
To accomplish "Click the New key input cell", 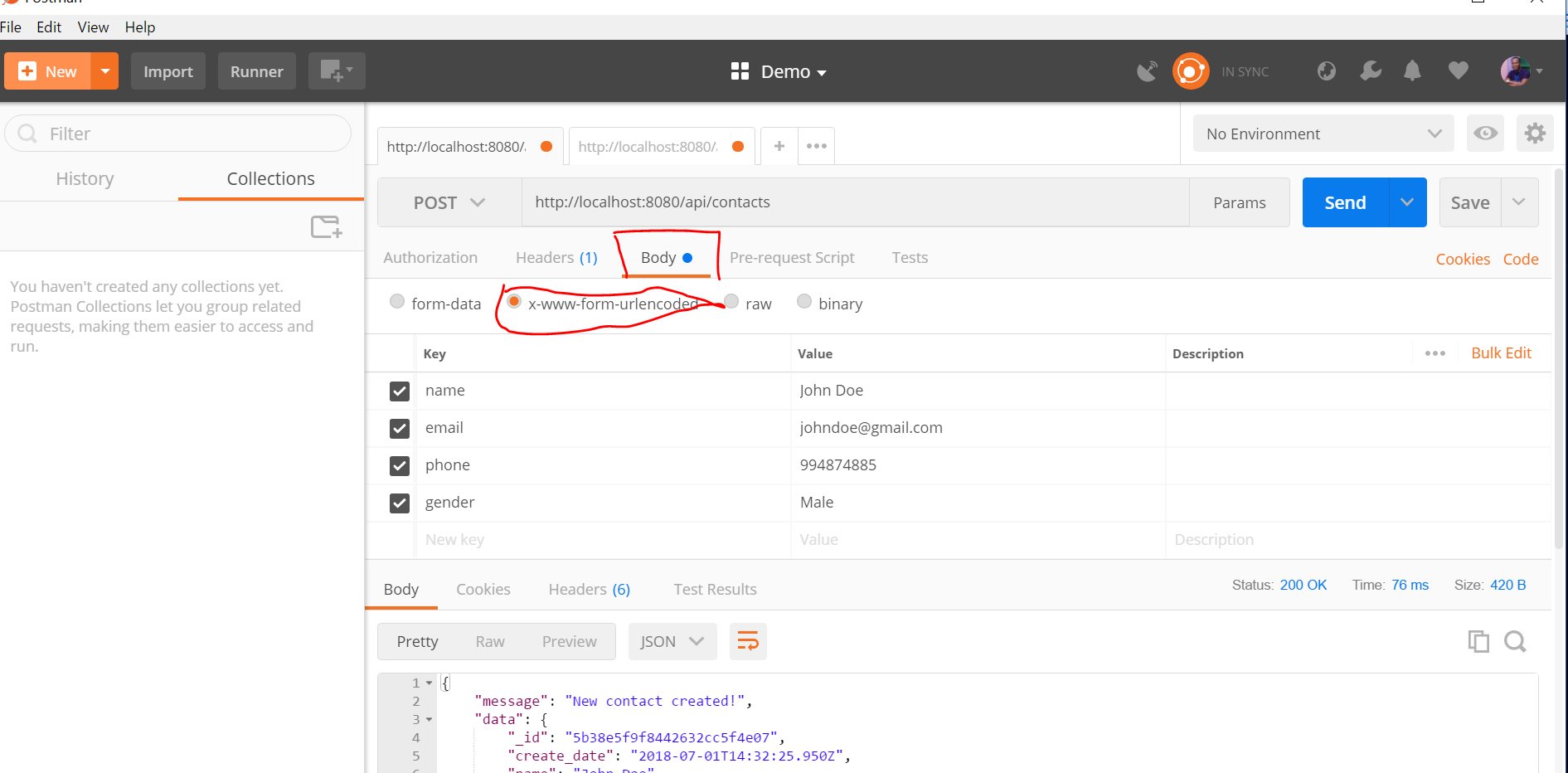I will pos(603,540).
